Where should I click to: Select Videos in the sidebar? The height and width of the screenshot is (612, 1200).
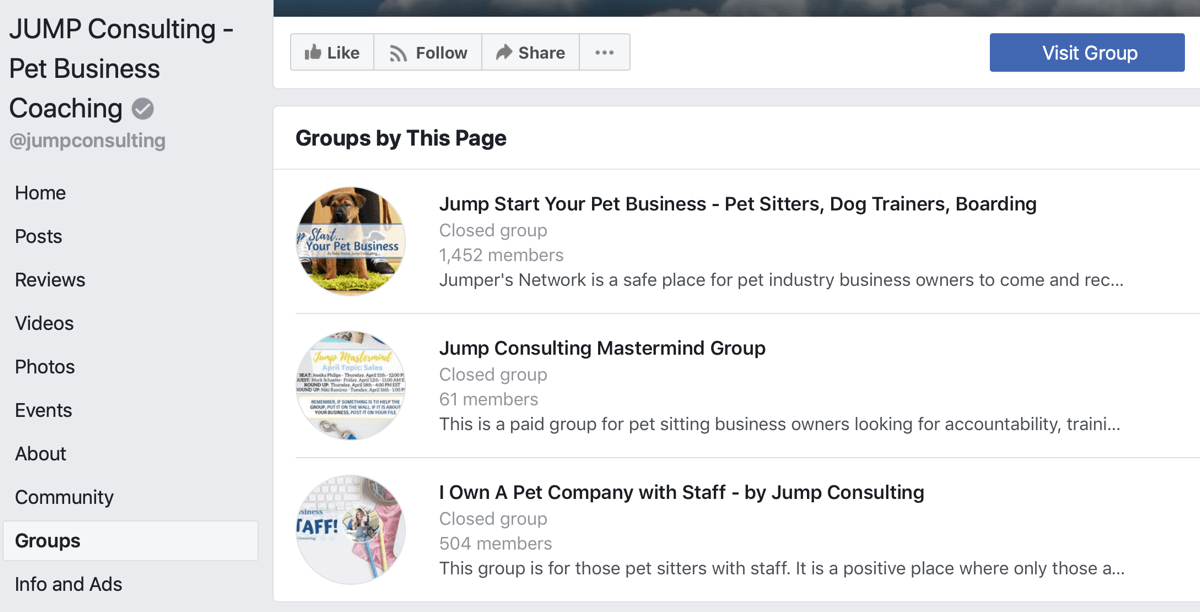point(44,323)
